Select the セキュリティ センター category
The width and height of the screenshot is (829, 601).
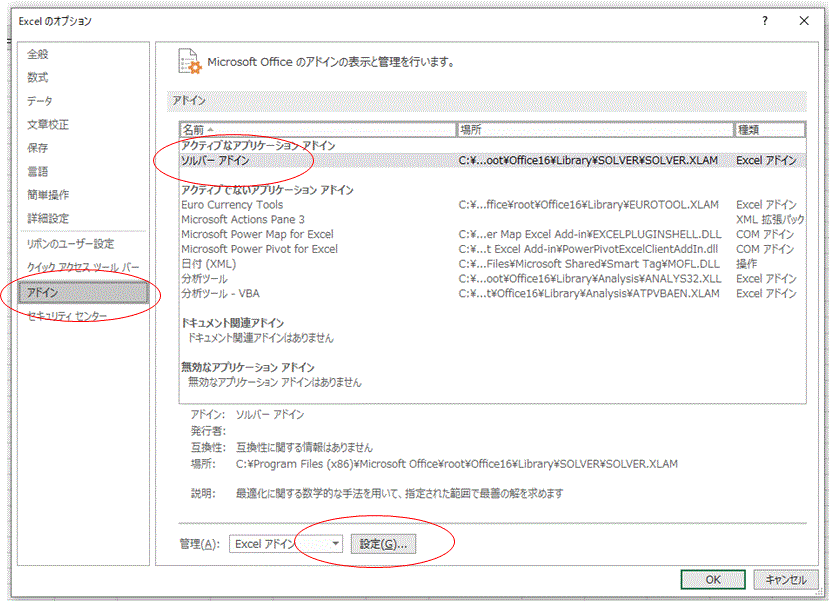[67, 316]
